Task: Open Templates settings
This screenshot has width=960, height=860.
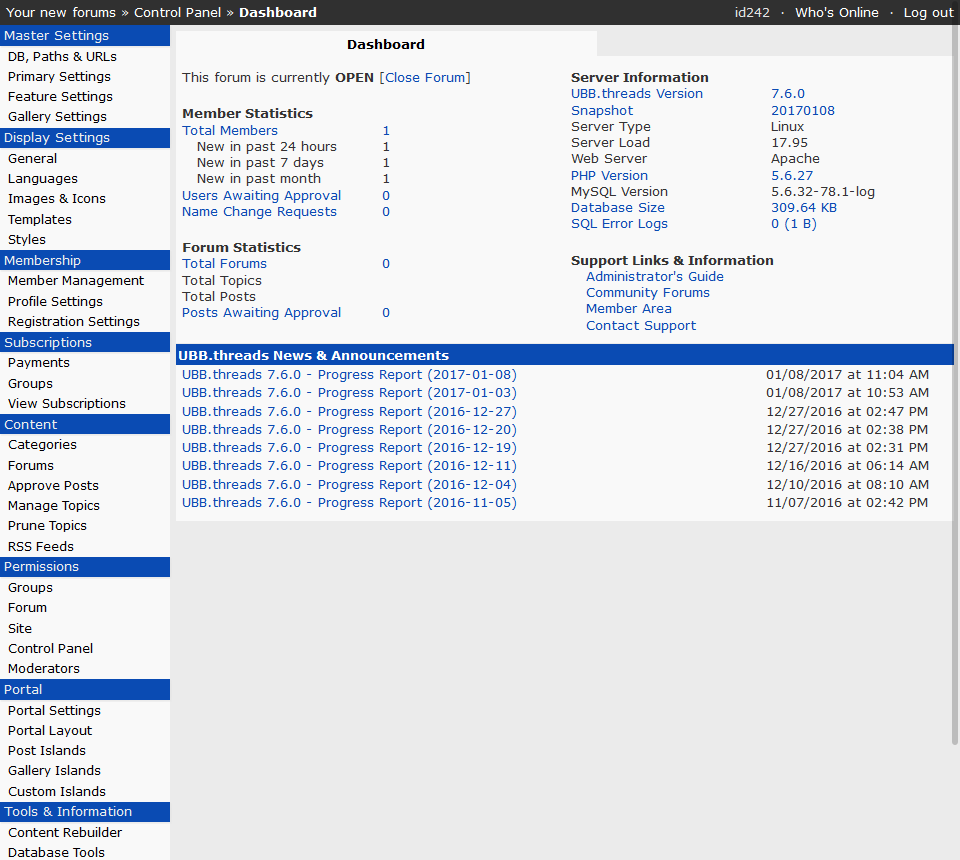Action: (x=40, y=219)
